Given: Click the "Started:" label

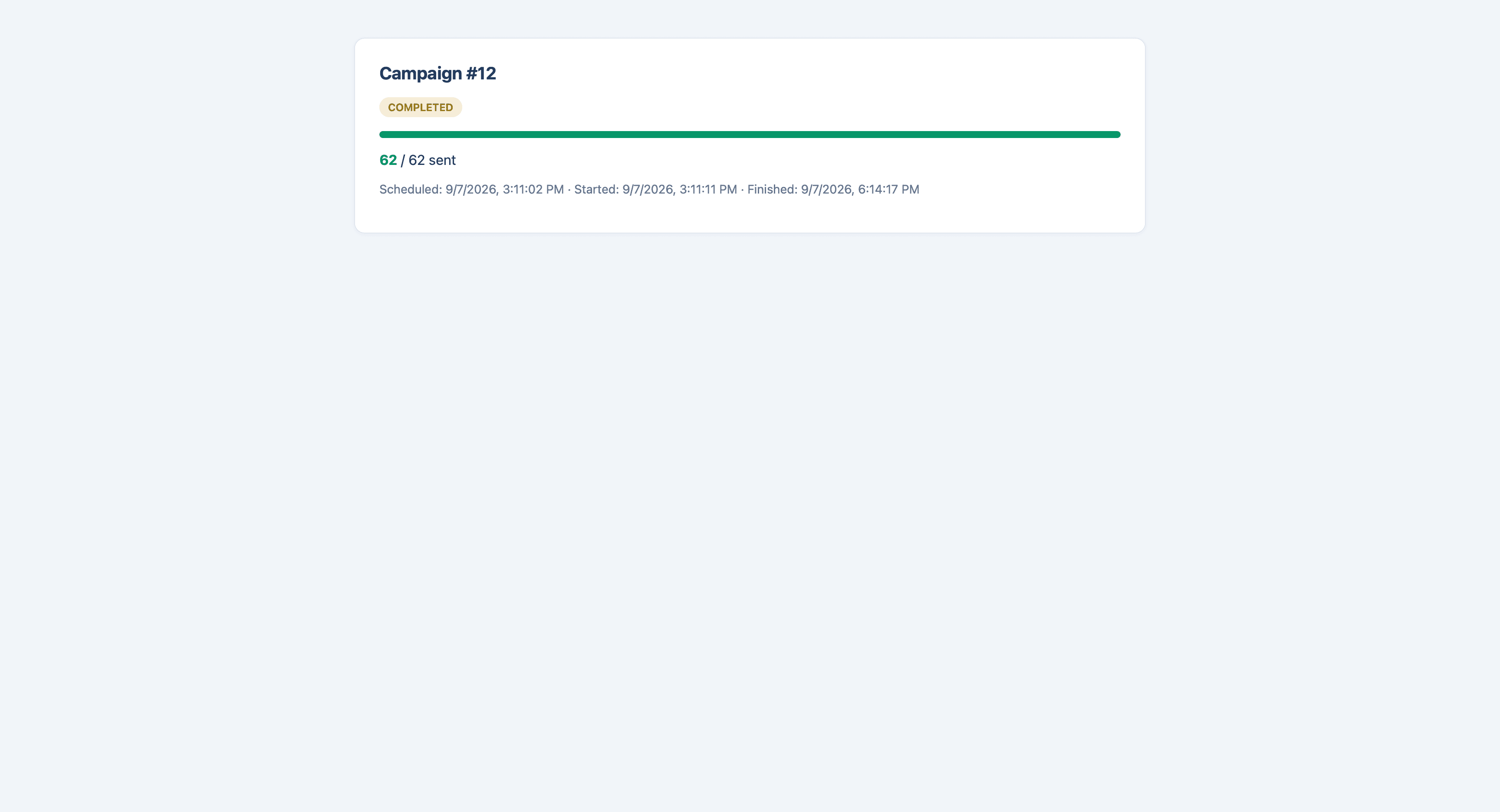Looking at the screenshot, I should click(596, 189).
